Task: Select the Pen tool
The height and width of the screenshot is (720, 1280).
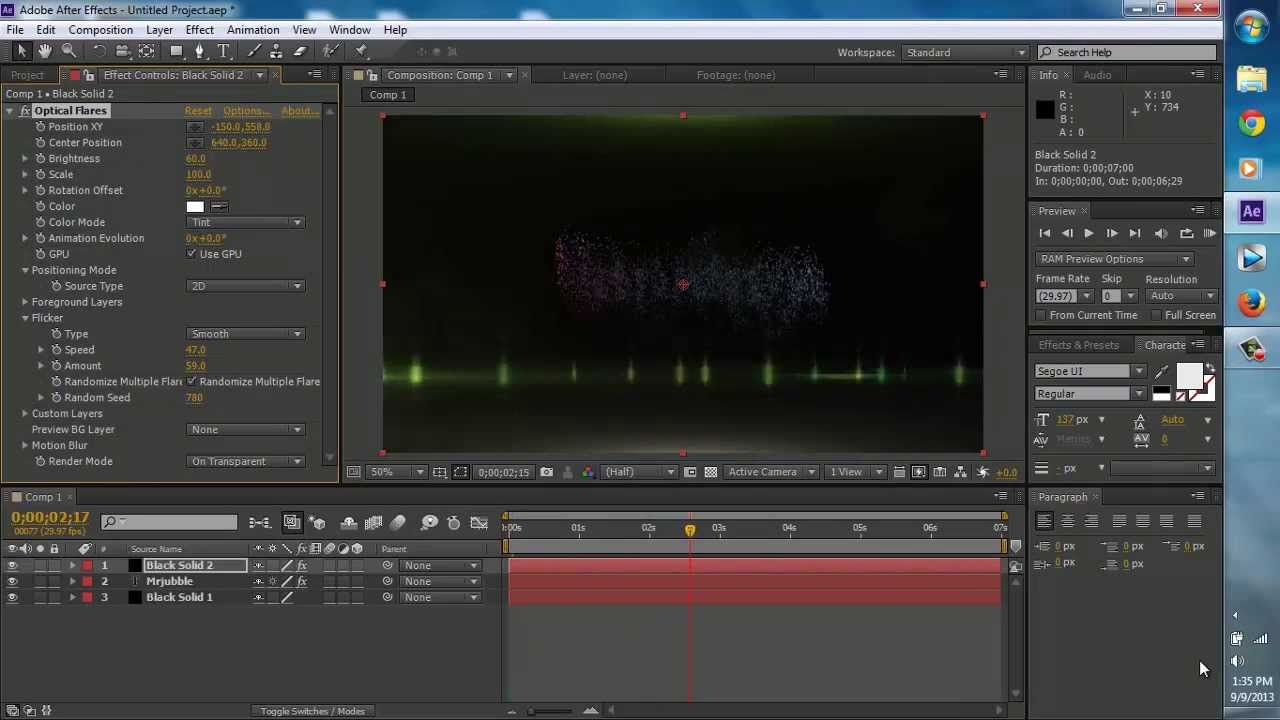Action: (x=200, y=51)
